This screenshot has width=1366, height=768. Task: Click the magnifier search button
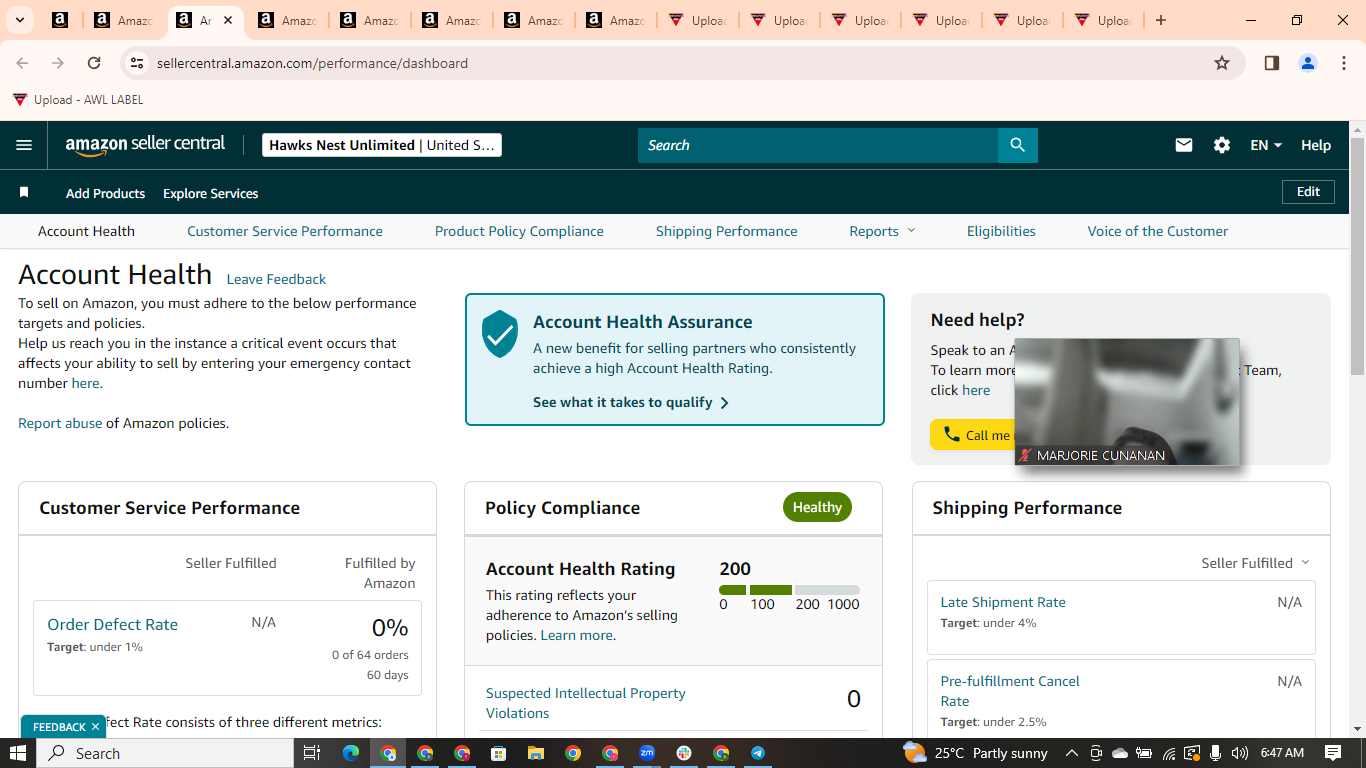click(x=1017, y=145)
